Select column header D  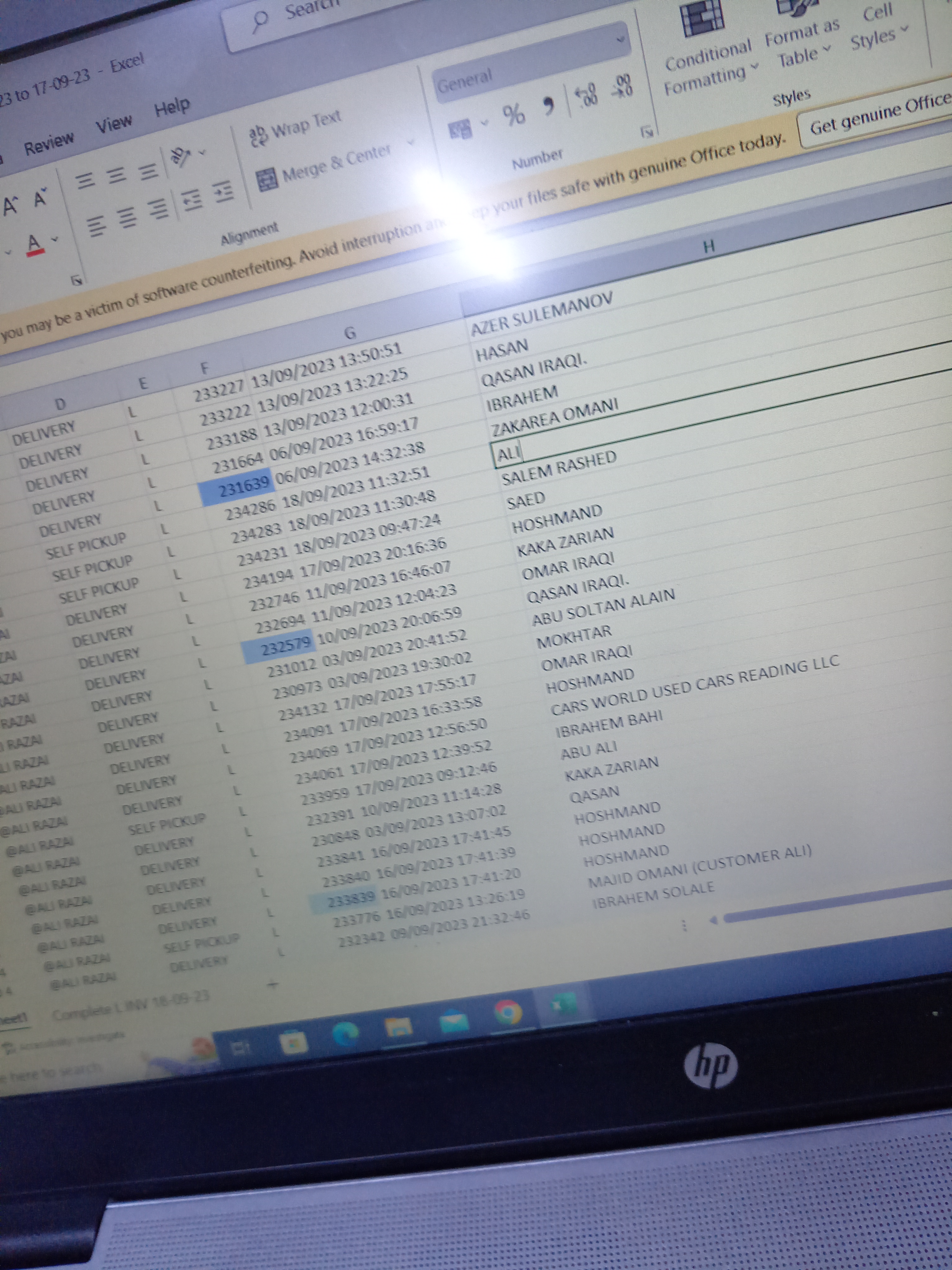tap(60, 404)
